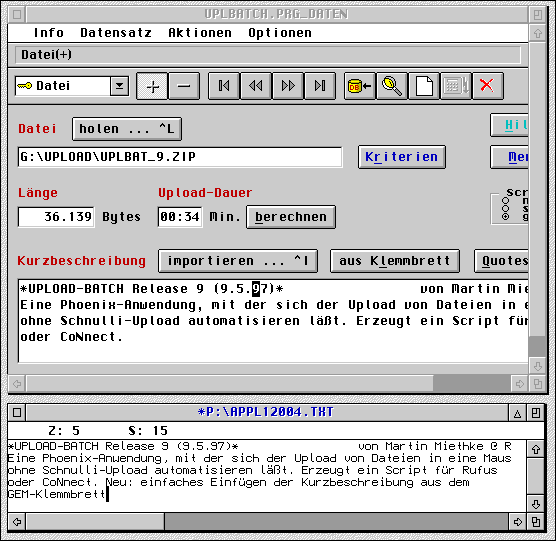Click the blank page new-record icon
Viewport: 556px width, 541px height.
[424, 86]
